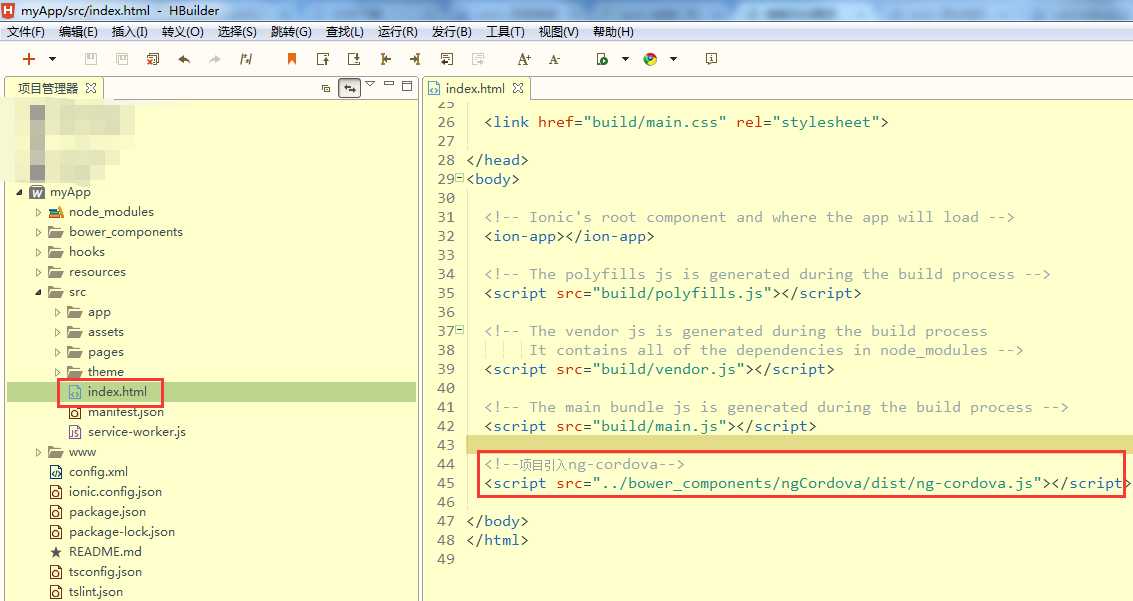Click the format code icon after redo
The image size is (1133, 601).
click(x=246, y=59)
